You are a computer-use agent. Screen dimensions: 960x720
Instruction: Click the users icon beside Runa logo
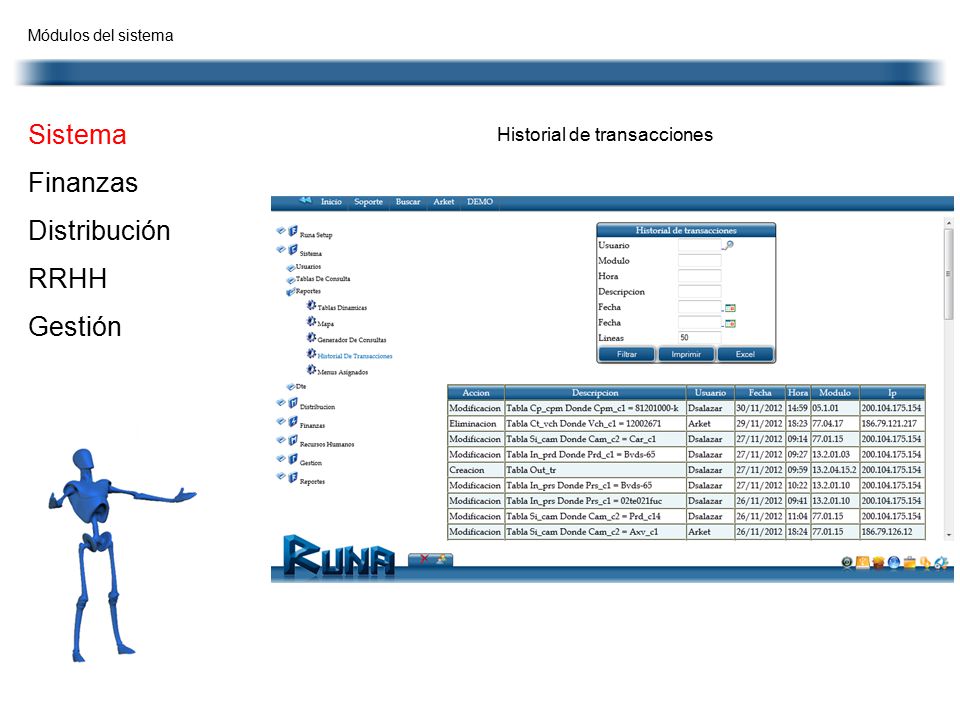click(441, 558)
